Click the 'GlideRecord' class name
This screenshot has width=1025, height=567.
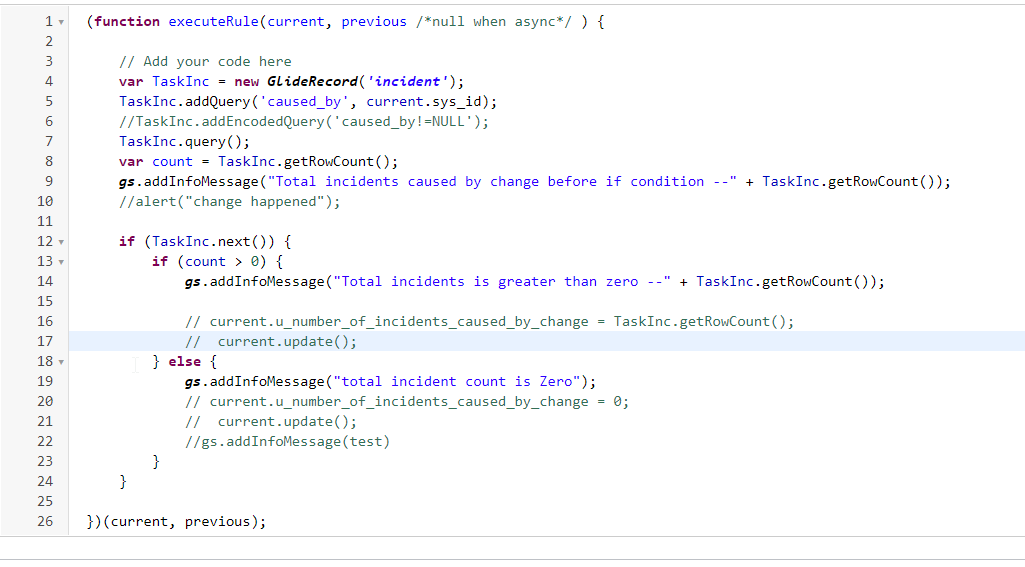click(312, 82)
